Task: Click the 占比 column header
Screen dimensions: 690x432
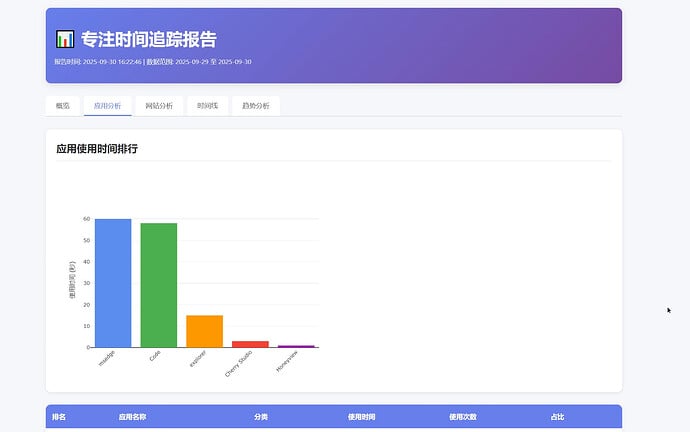Action: pyautogui.click(x=557, y=416)
